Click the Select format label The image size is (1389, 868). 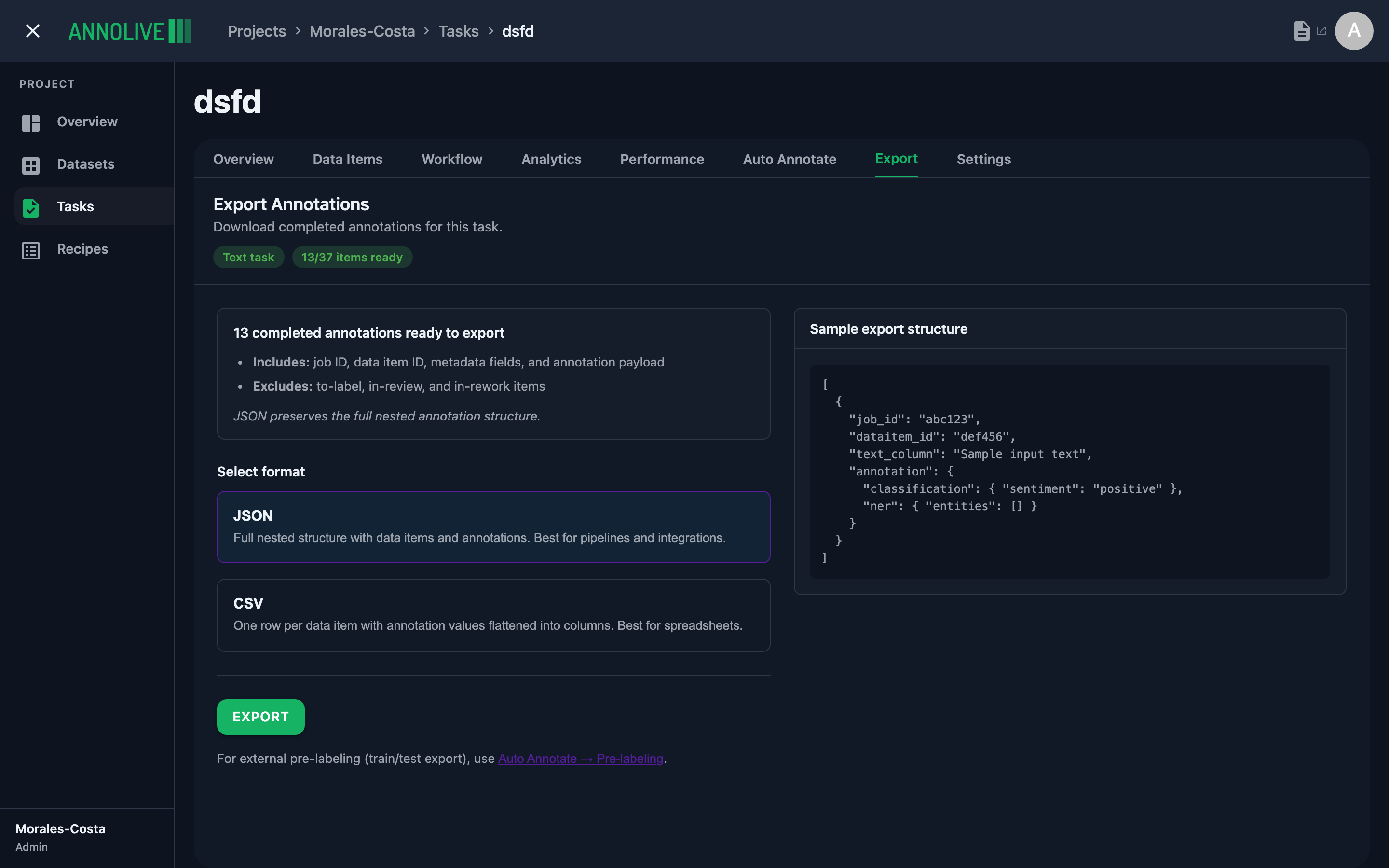(260, 472)
